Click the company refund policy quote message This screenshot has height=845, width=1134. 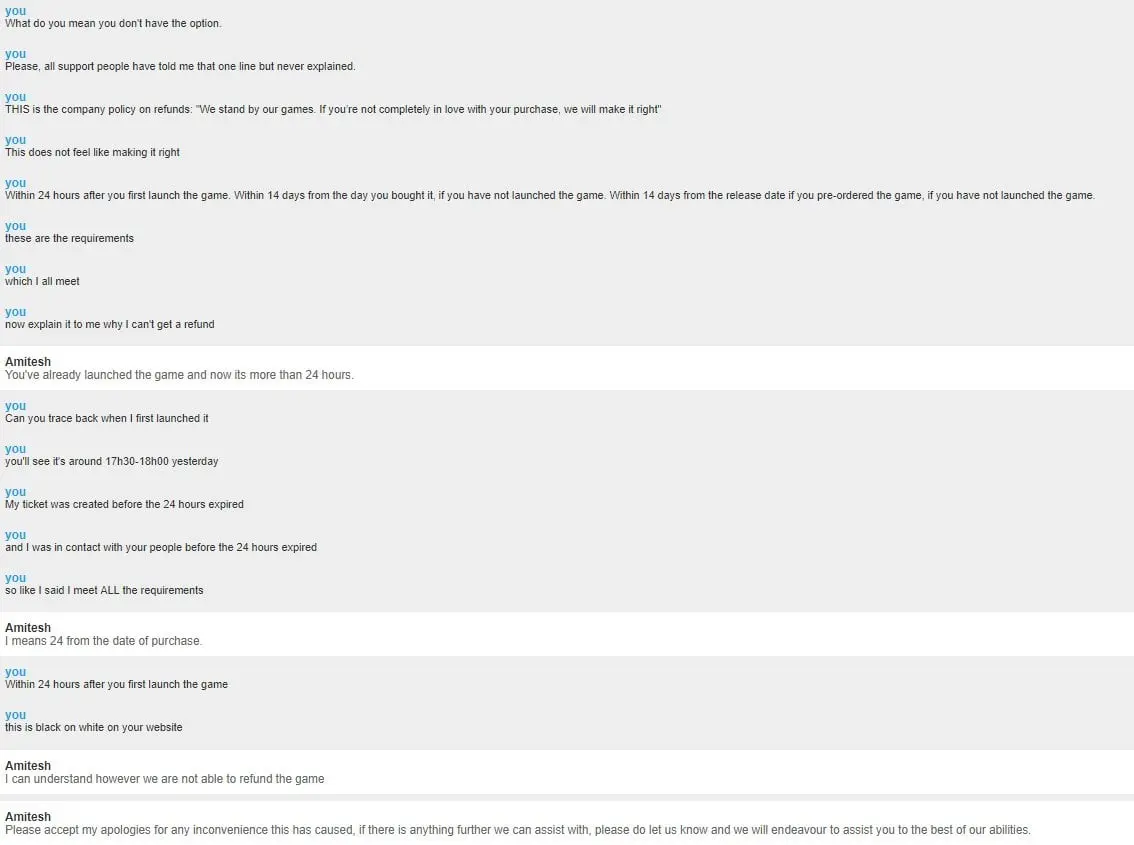tap(332, 109)
